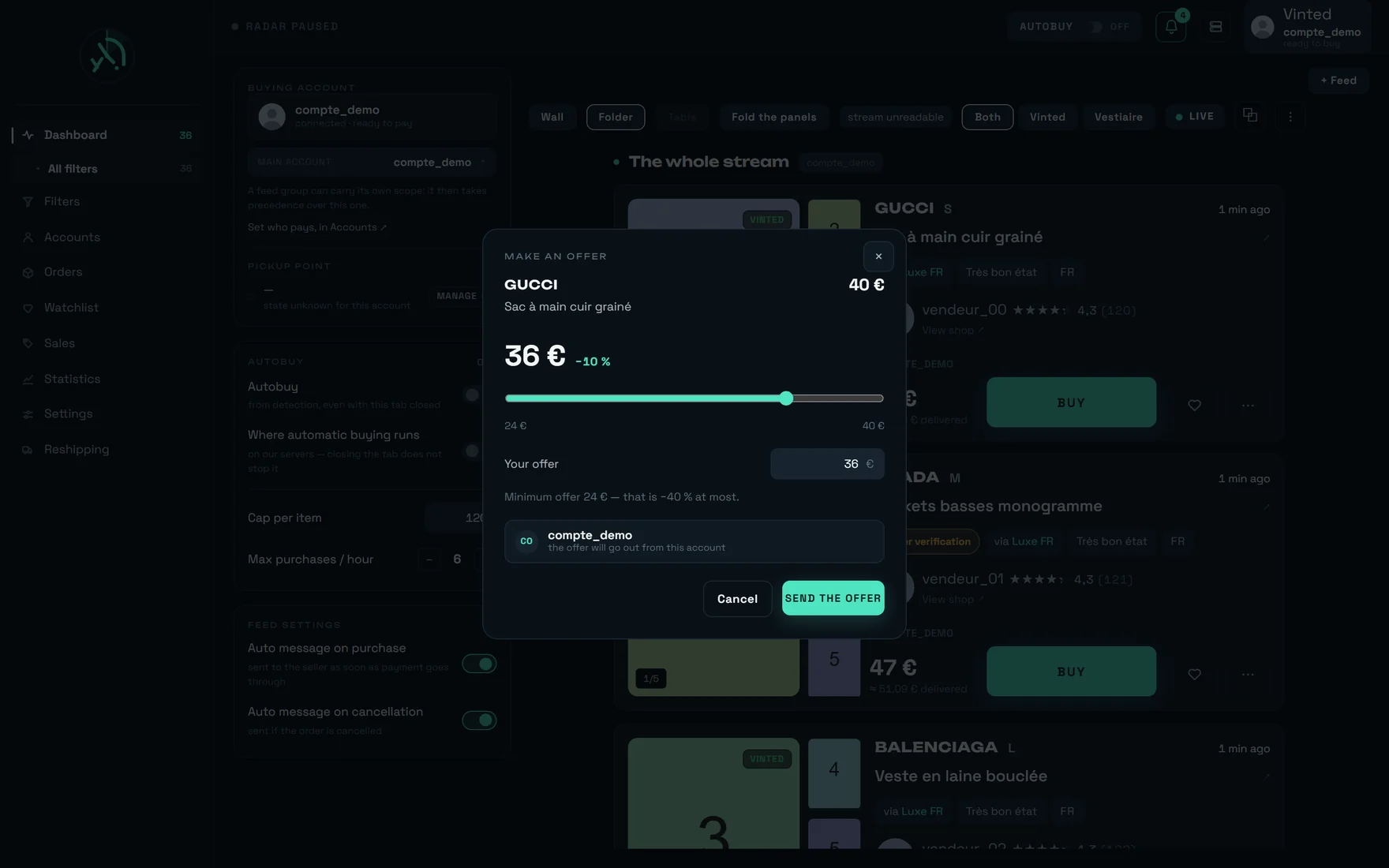This screenshot has width=1389, height=868.
Task: Open more options for the 47 € item
Action: coord(1248,675)
